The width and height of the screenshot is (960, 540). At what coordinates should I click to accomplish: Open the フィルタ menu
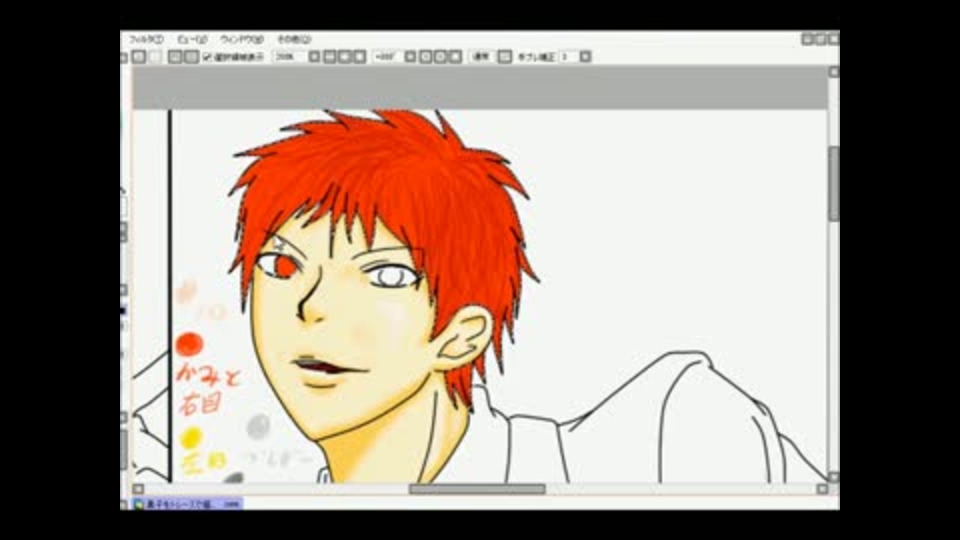pyautogui.click(x=146, y=39)
